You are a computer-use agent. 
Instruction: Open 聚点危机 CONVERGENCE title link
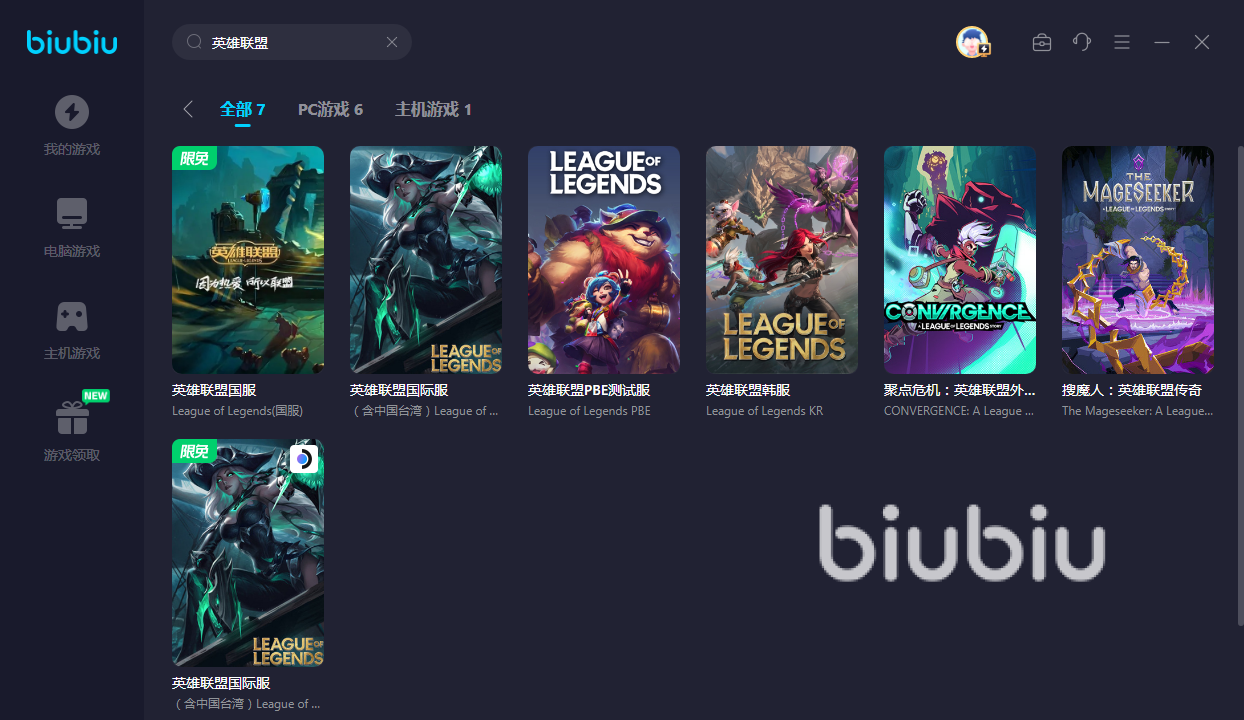[960, 390]
